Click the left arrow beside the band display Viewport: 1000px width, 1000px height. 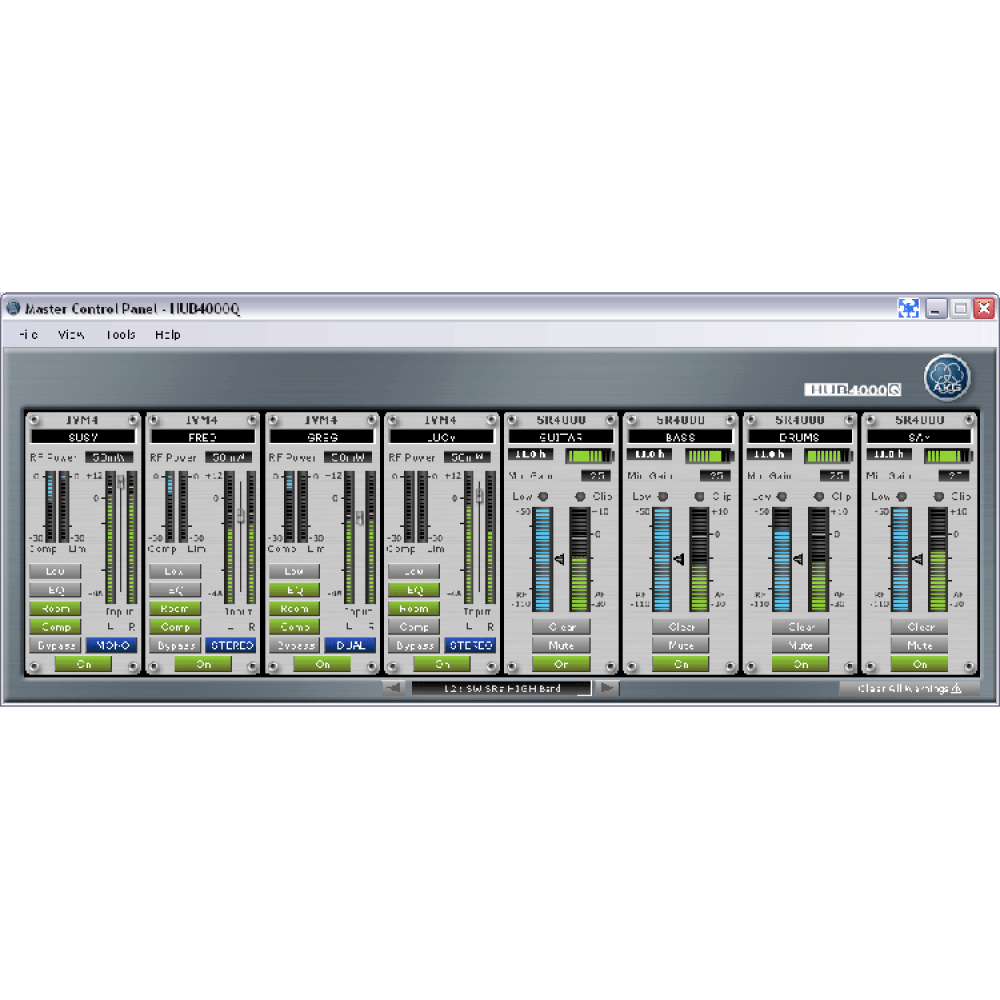tap(393, 688)
